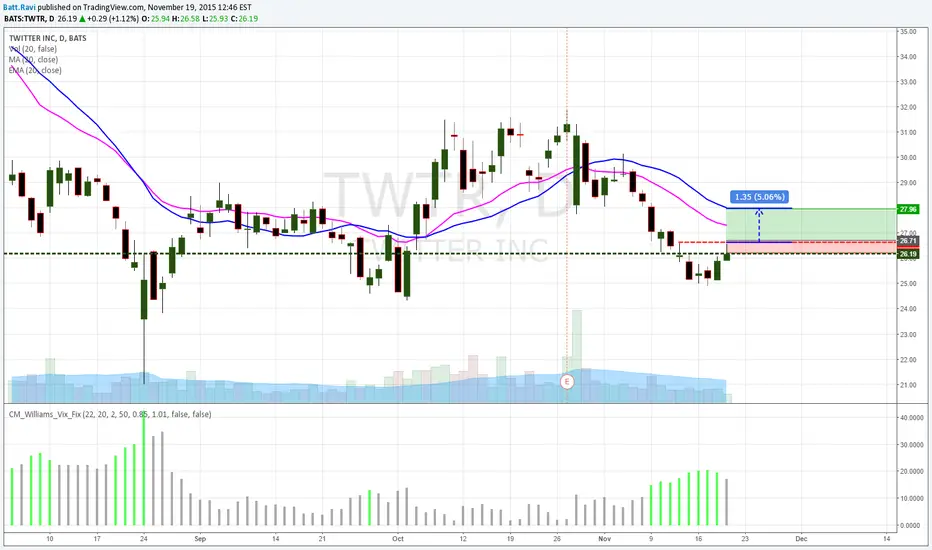
Task: Click the 23 date label on time axis
Action: (745, 539)
